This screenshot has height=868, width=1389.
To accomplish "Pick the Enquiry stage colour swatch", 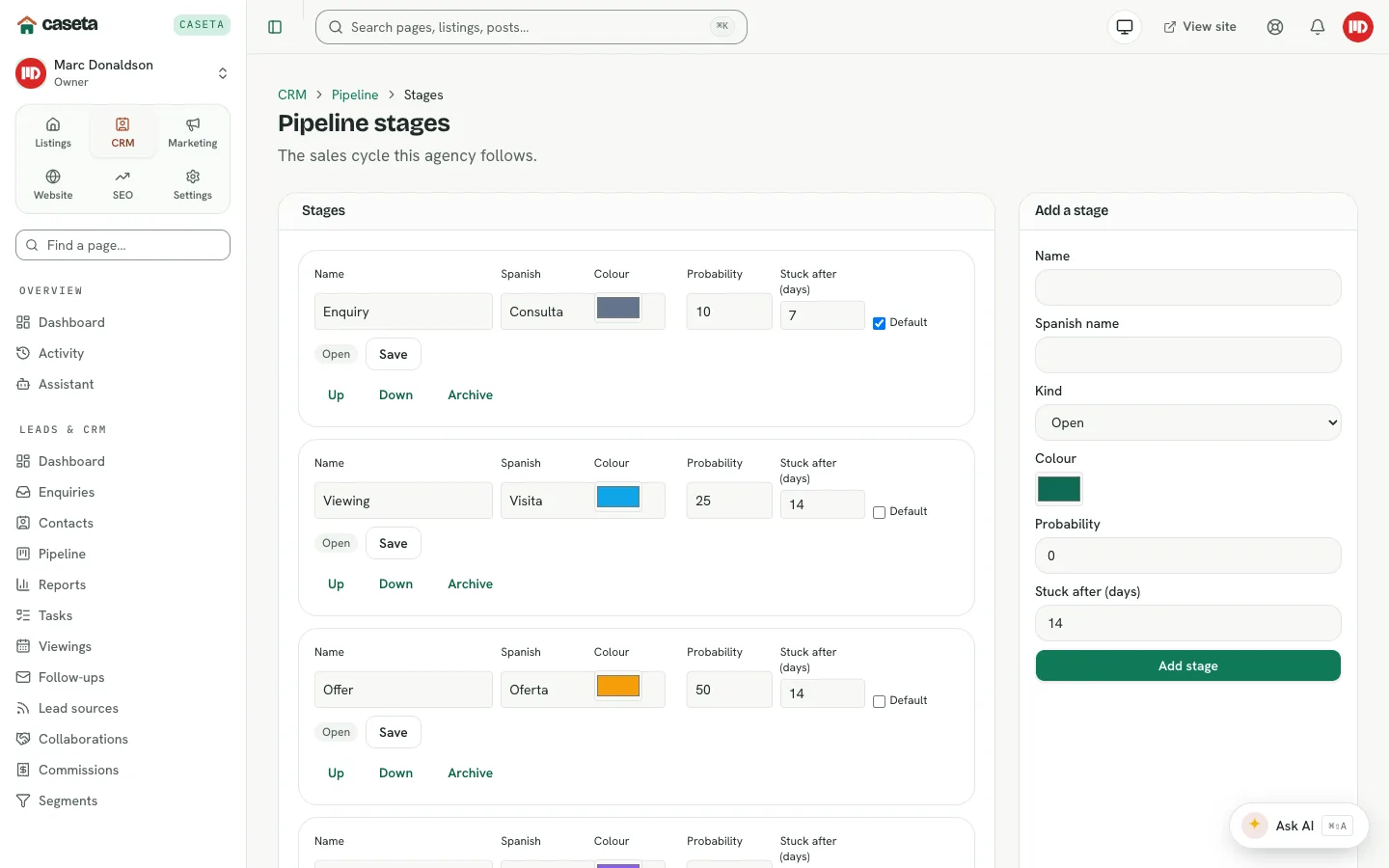I will click(x=618, y=309).
